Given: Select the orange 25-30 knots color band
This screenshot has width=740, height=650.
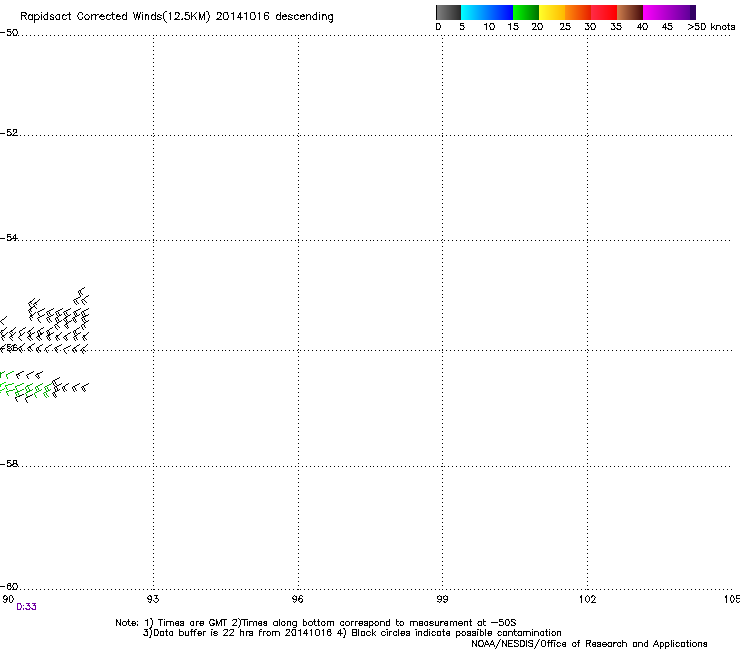Looking at the screenshot, I should (x=578, y=12).
